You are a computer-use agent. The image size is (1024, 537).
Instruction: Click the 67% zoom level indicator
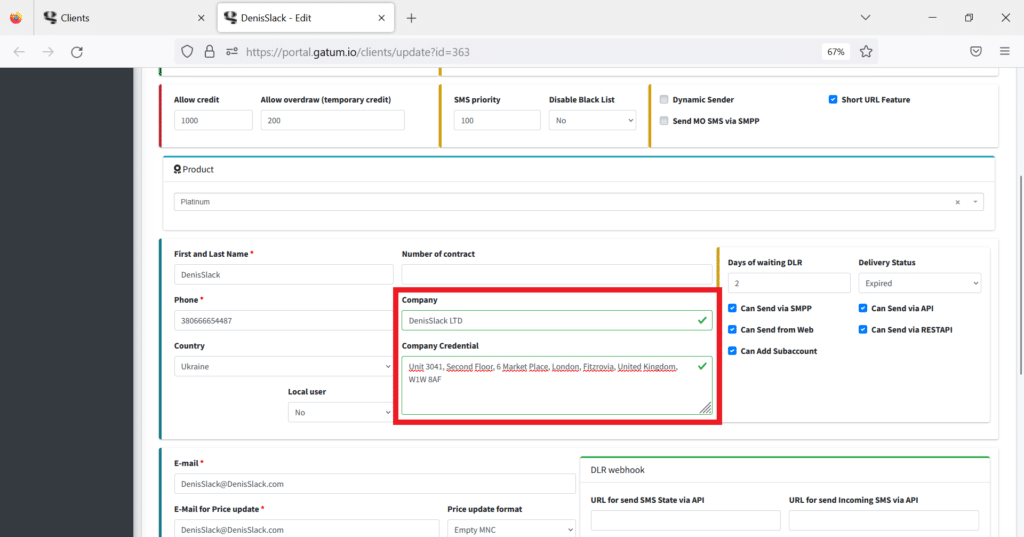(835, 52)
